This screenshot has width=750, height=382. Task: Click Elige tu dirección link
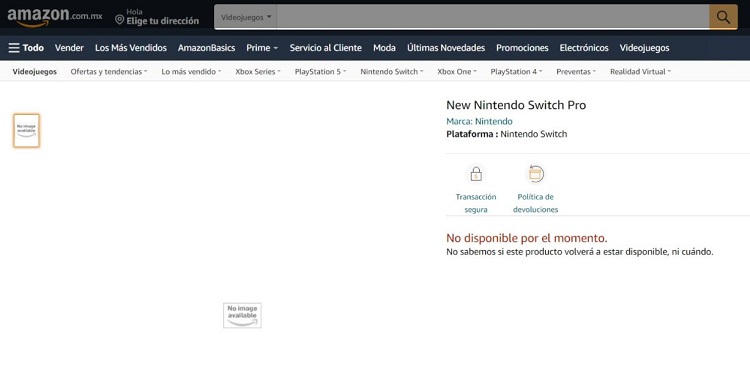[163, 21]
